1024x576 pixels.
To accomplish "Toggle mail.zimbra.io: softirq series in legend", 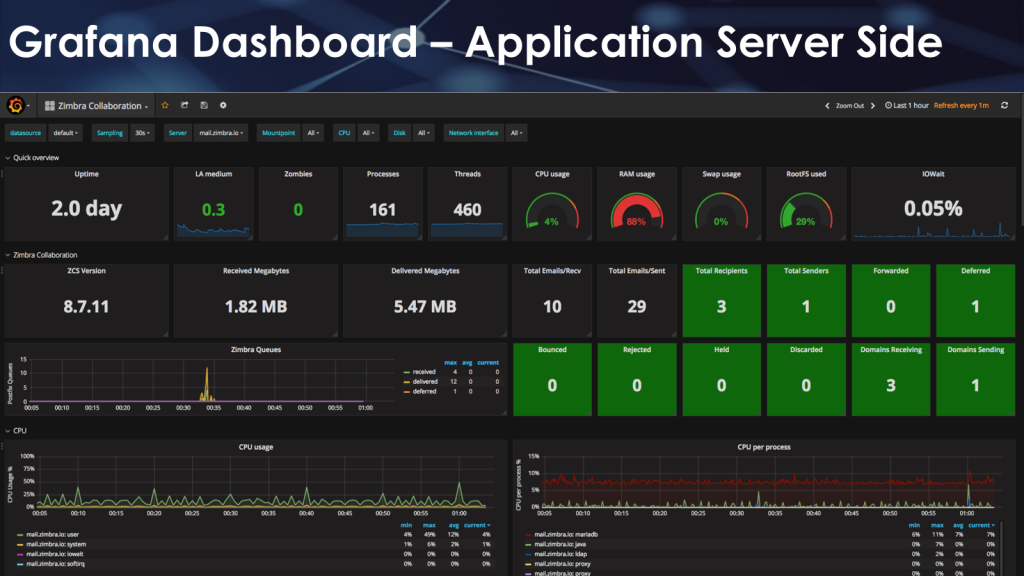I will pyautogui.click(x=56, y=564).
